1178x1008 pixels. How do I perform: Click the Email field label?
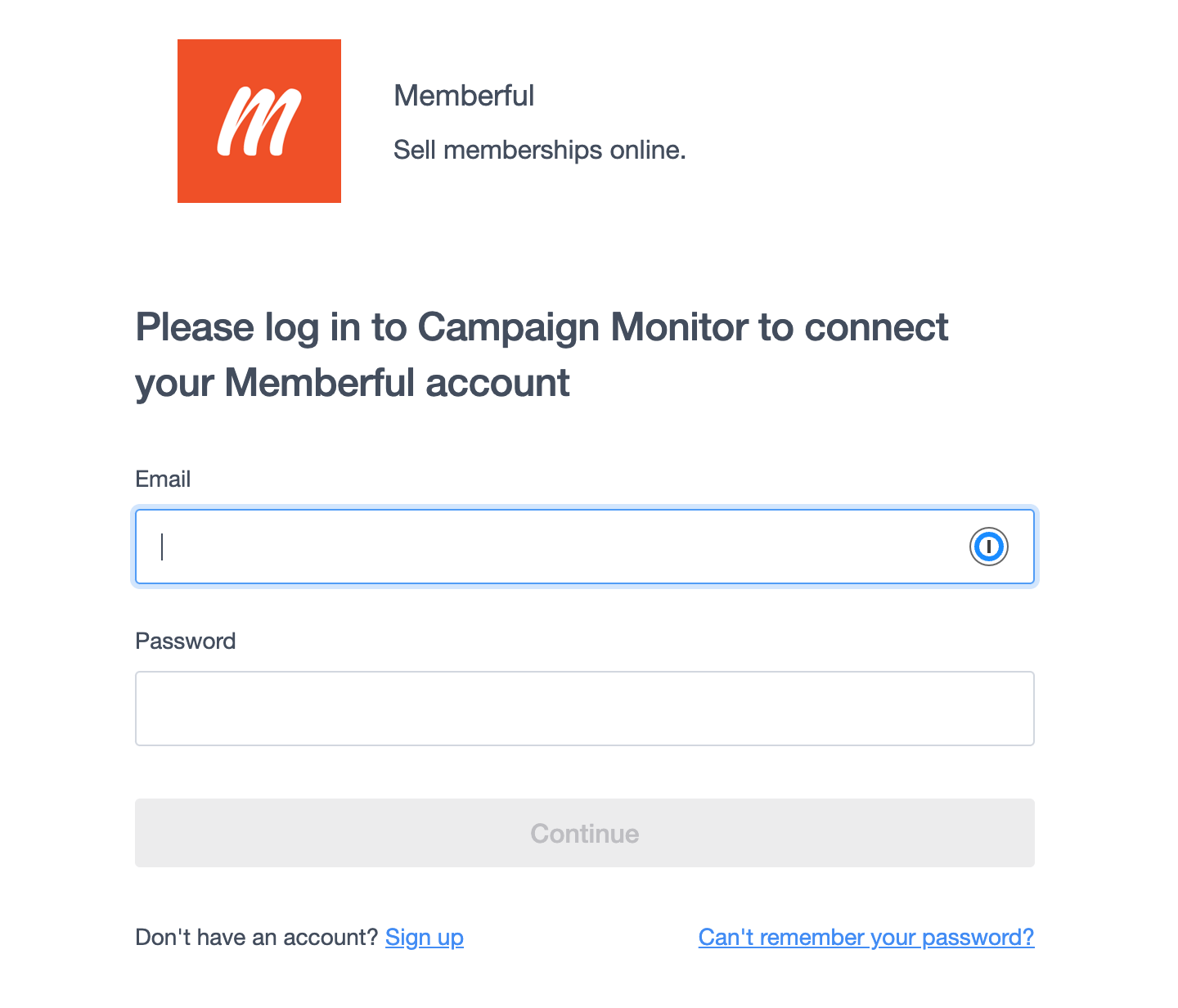(x=163, y=479)
